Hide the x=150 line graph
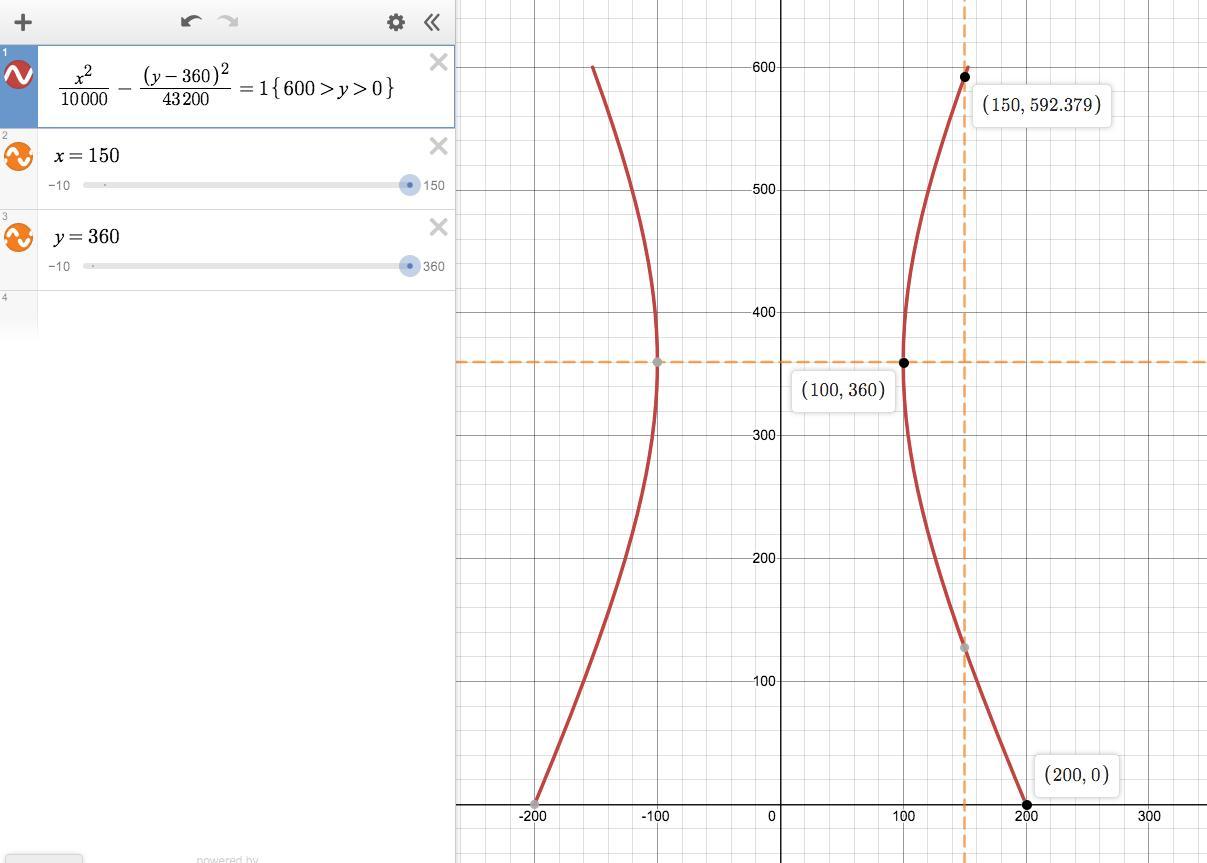Viewport: 1207px width, 863px height. click(x=19, y=156)
